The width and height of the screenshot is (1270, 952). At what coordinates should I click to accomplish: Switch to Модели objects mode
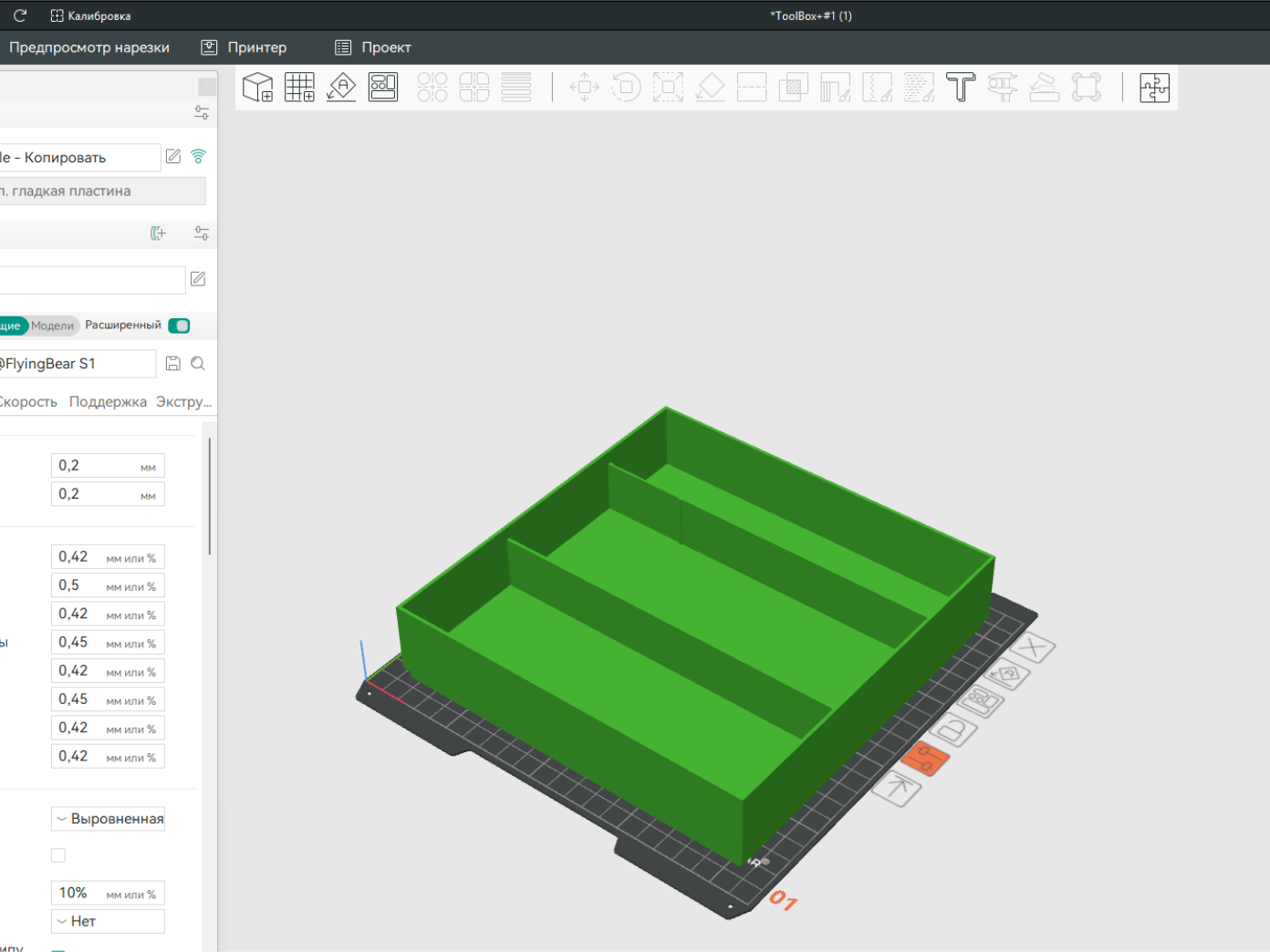[52, 326]
